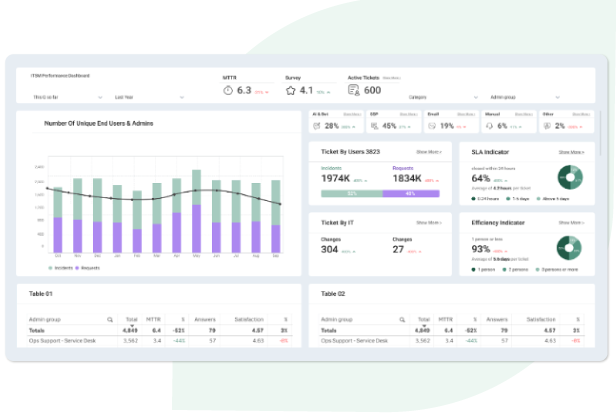Click Table 02 Total column sort arrow
Viewport: 616px width, 414px height.
point(424,326)
